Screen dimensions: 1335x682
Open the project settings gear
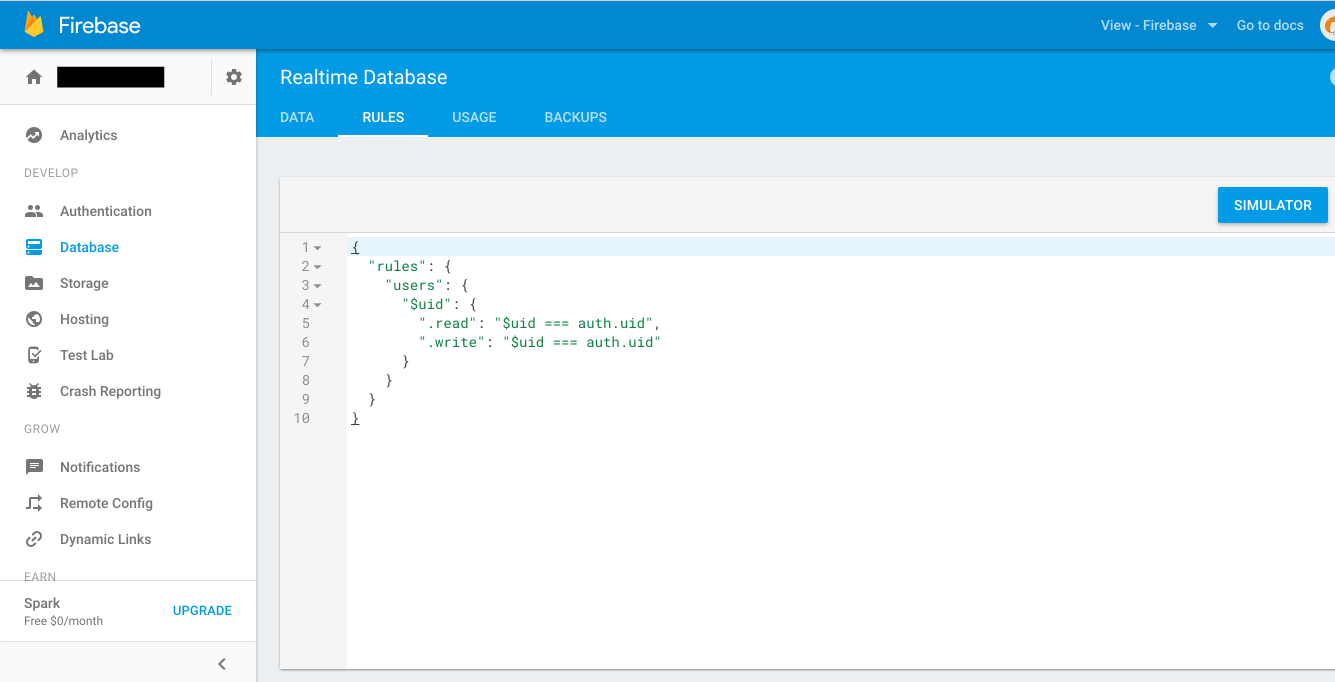coord(234,77)
